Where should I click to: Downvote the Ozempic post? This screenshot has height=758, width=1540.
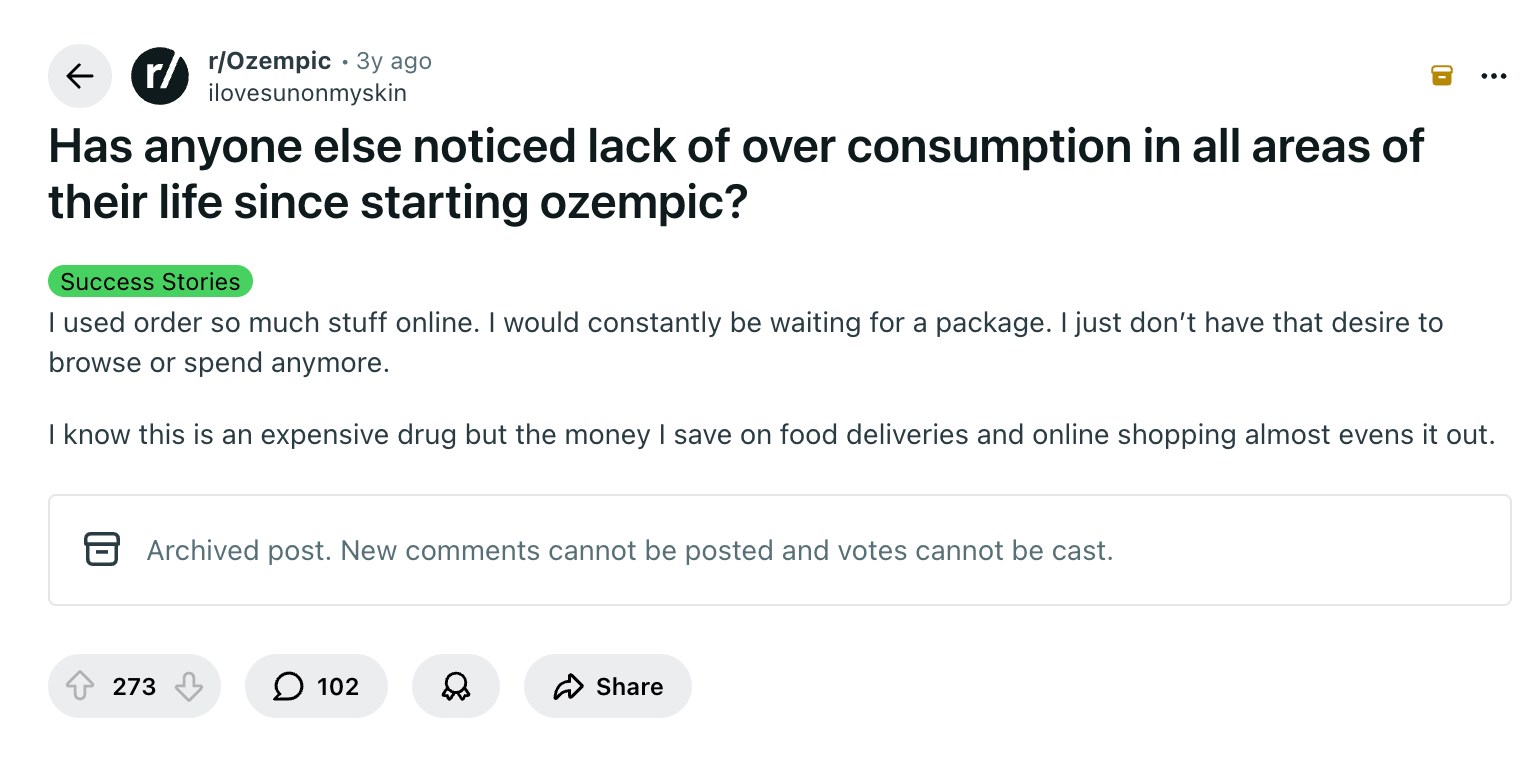click(x=188, y=686)
